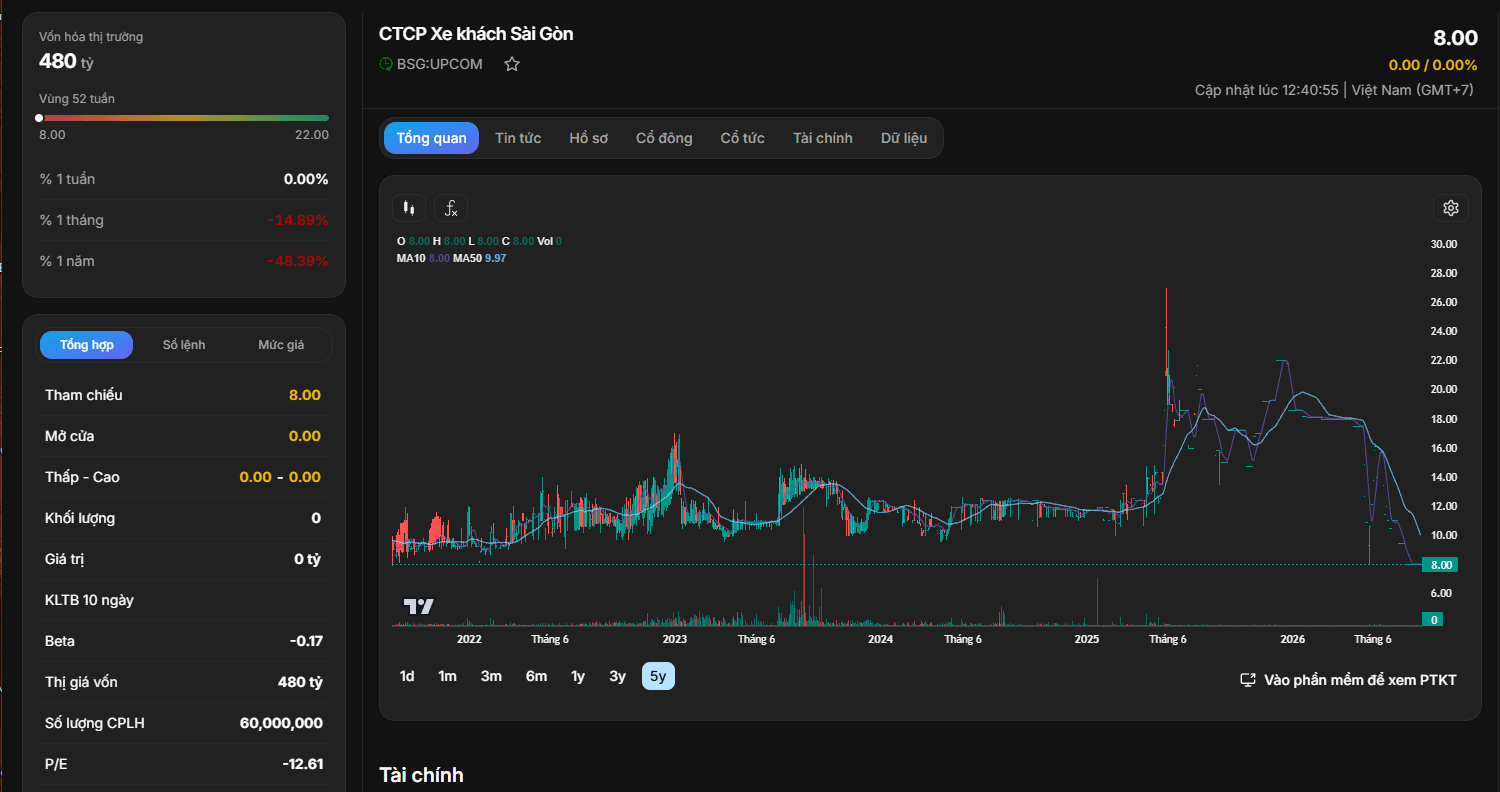Image resolution: width=1500 pixels, height=792 pixels.
Task: Switch to the Tổng quan tab
Action: coord(431,138)
